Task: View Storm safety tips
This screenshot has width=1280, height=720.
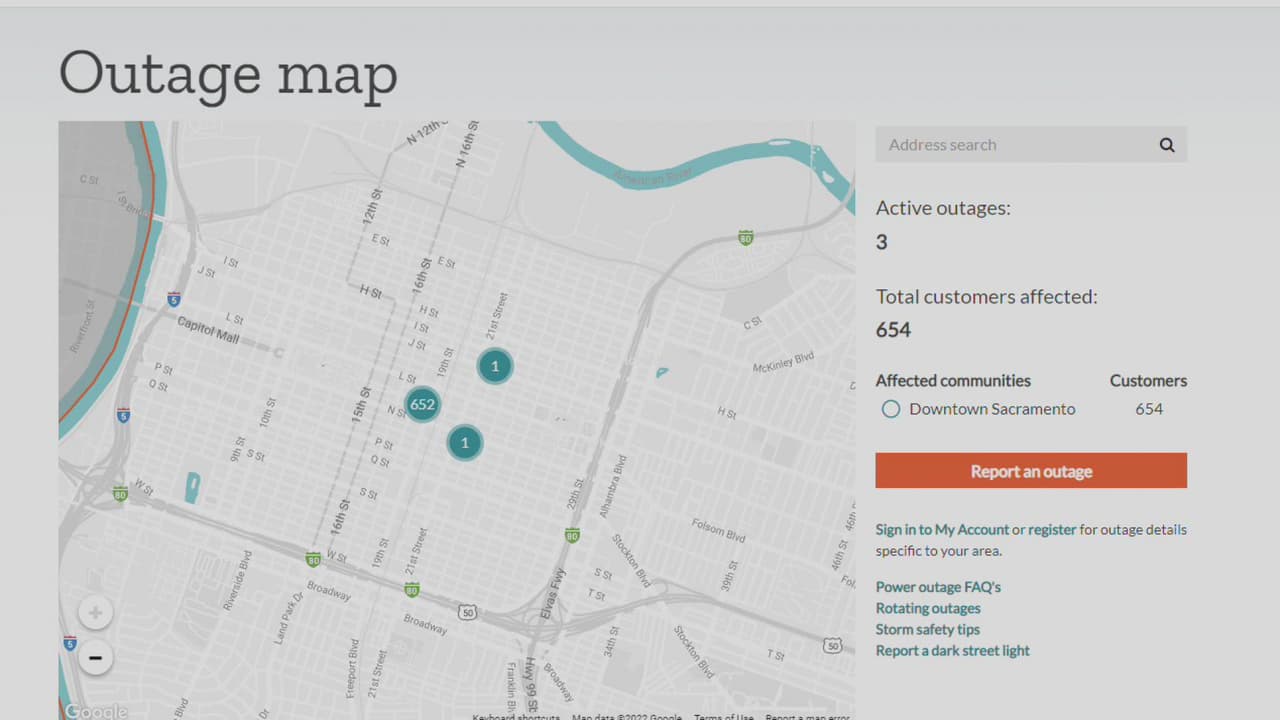Action: tap(927, 629)
